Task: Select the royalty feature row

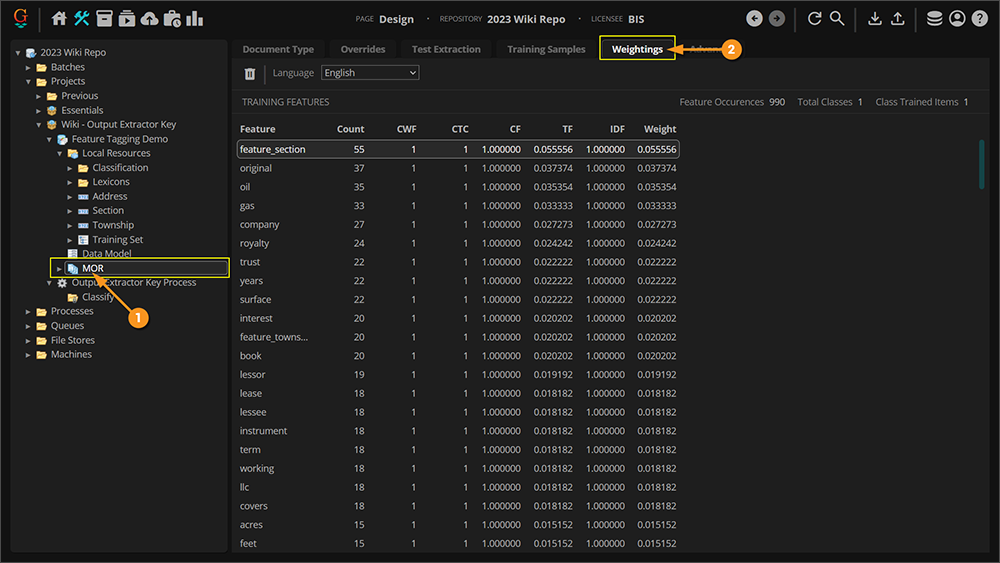Action: click(255, 243)
